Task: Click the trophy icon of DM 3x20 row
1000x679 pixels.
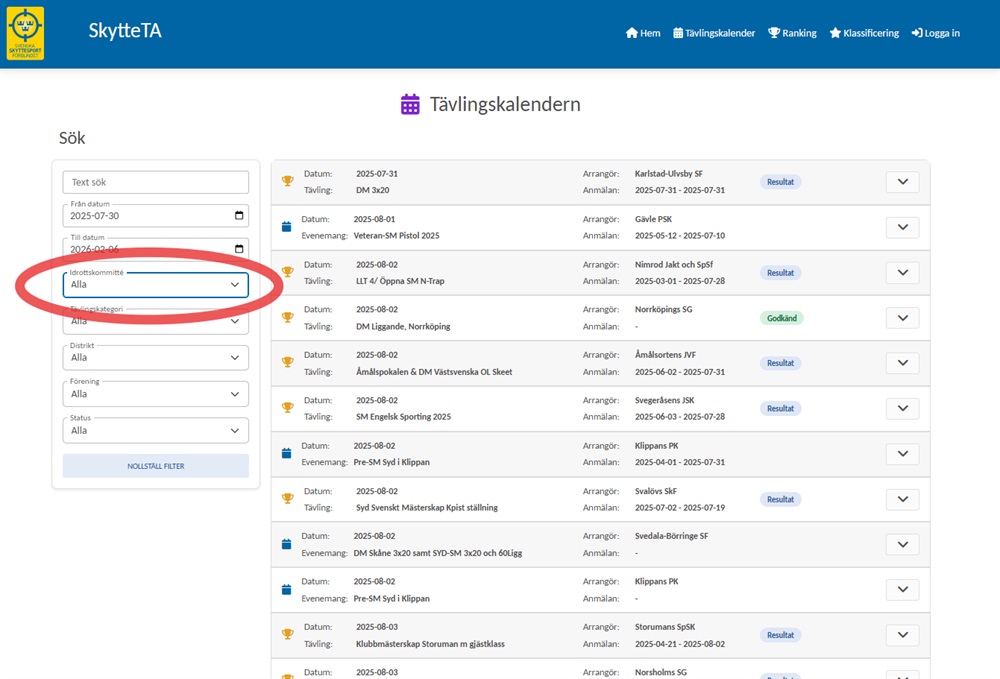Action: (288, 181)
